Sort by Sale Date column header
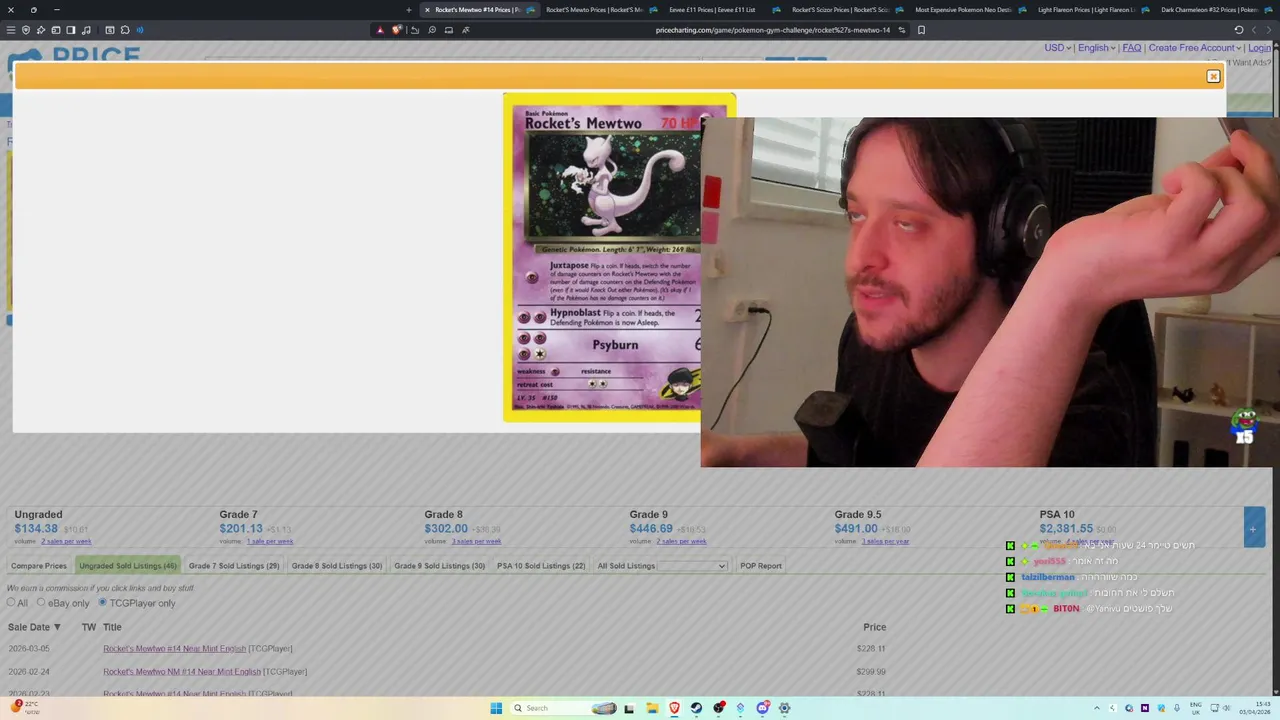 point(34,627)
